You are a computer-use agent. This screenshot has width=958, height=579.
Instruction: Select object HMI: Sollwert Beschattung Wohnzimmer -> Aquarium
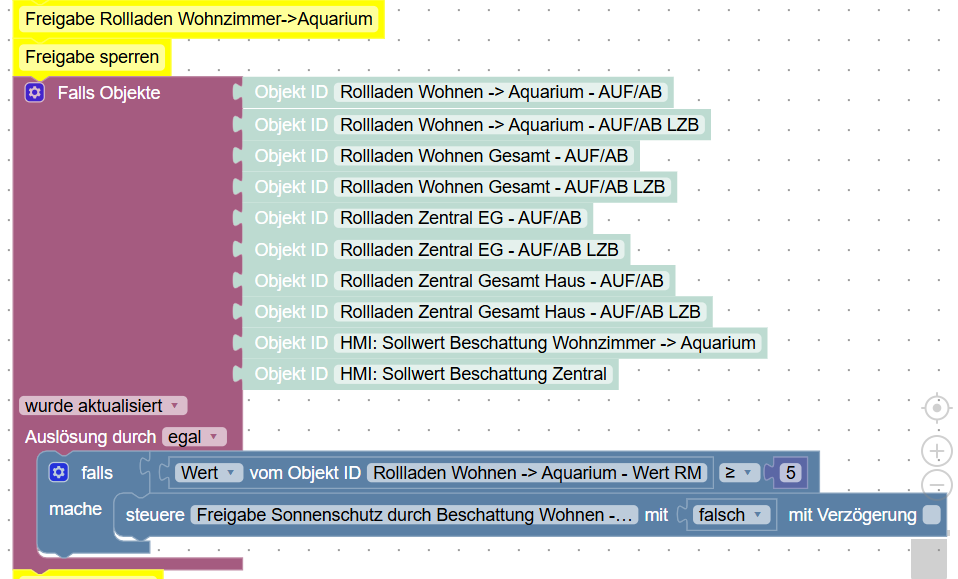pos(547,343)
